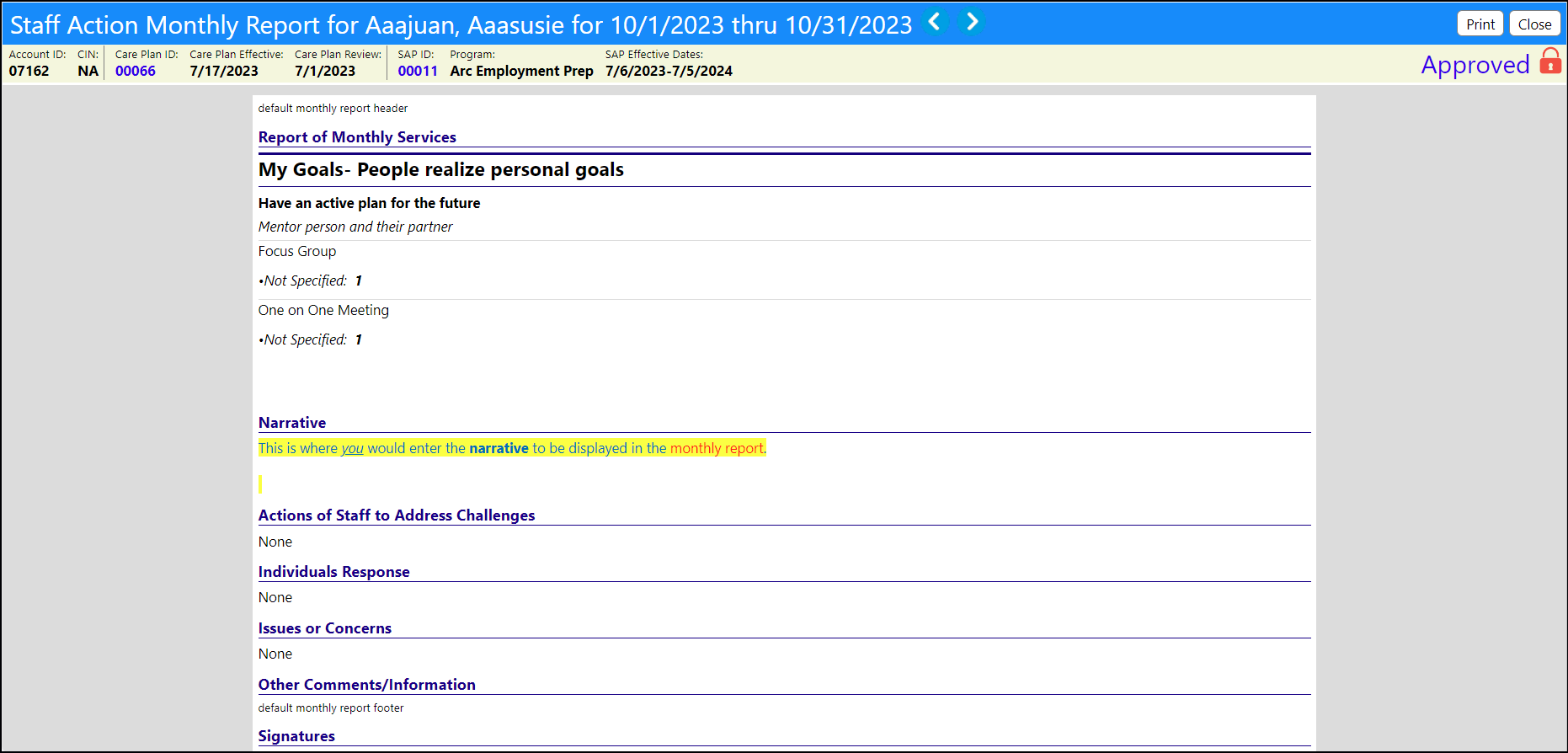
Task: Go to the previous monthly report
Action: pyautogui.click(x=934, y=22)
